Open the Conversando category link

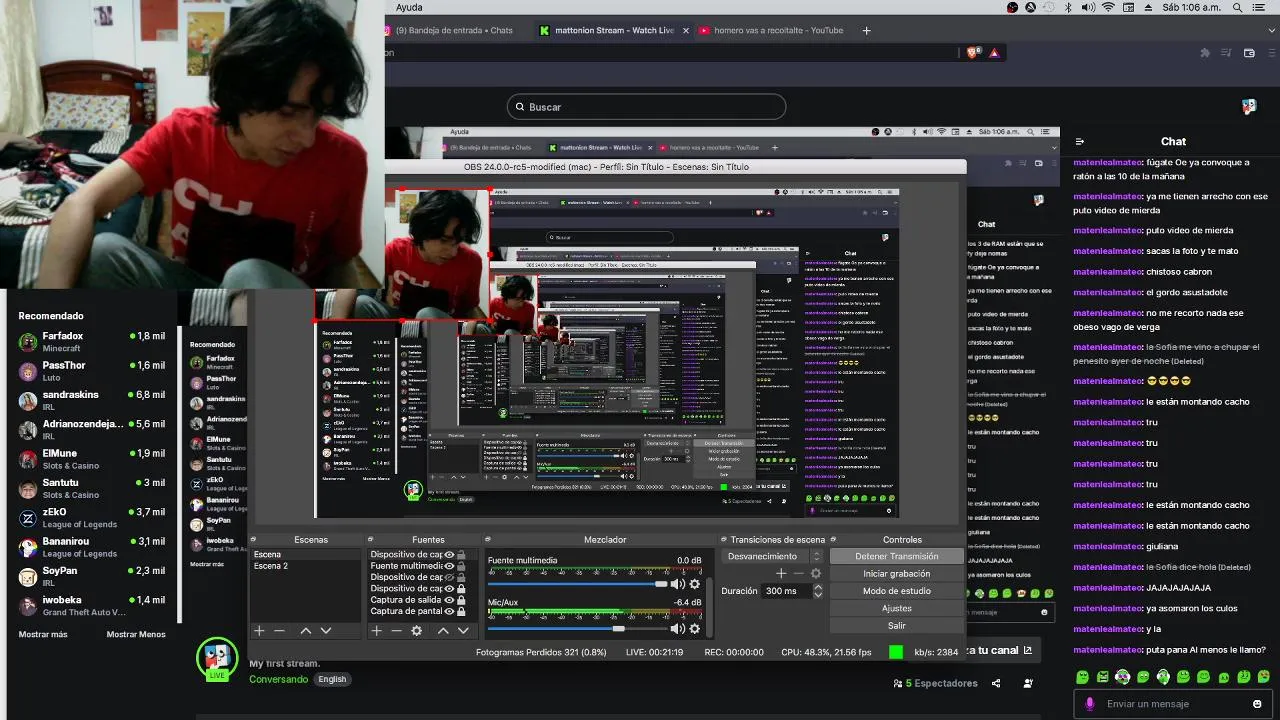(279, 679)
